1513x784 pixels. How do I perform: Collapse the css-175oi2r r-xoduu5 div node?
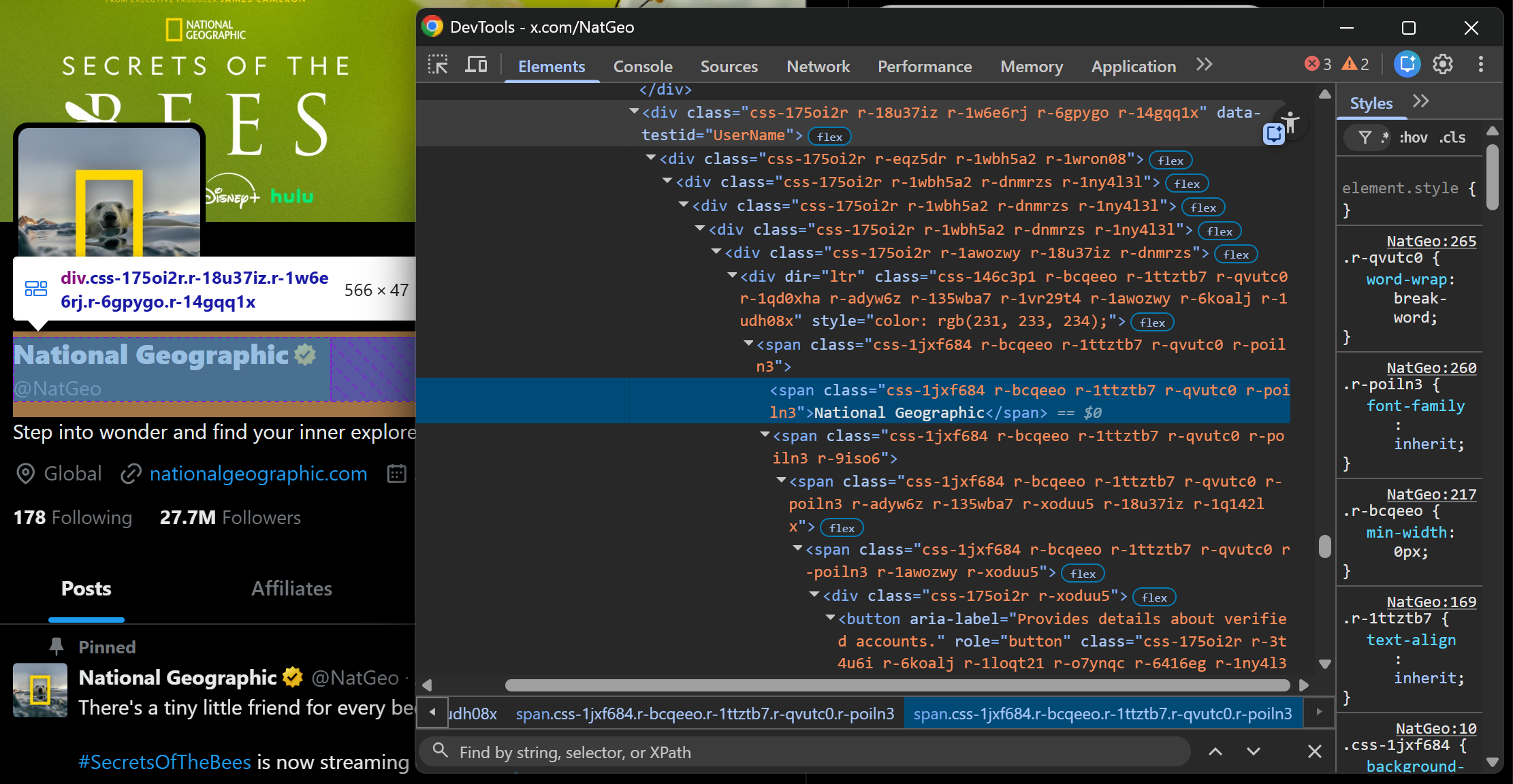pyautogui.click(x=814, y=595)
